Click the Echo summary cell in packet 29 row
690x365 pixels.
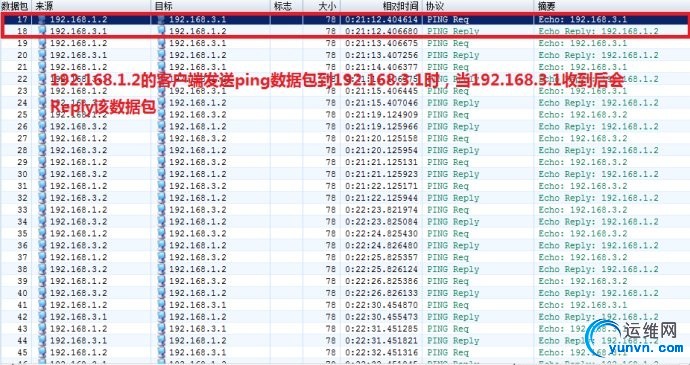[583, 162]
